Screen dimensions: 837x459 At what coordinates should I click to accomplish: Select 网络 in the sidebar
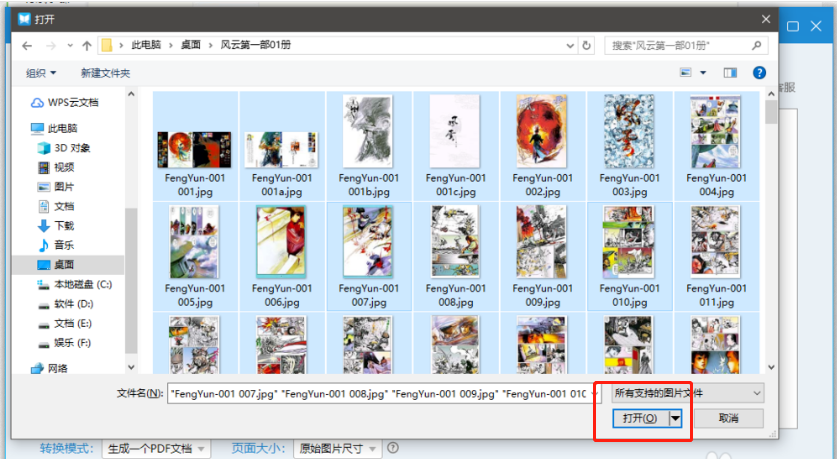coord(50,368)
